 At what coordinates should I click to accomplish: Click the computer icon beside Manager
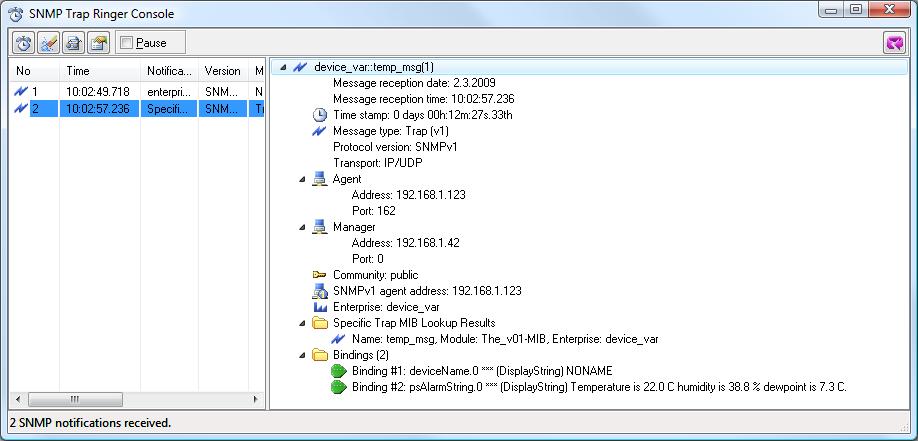pyautogui.click(x=319, y=227)
